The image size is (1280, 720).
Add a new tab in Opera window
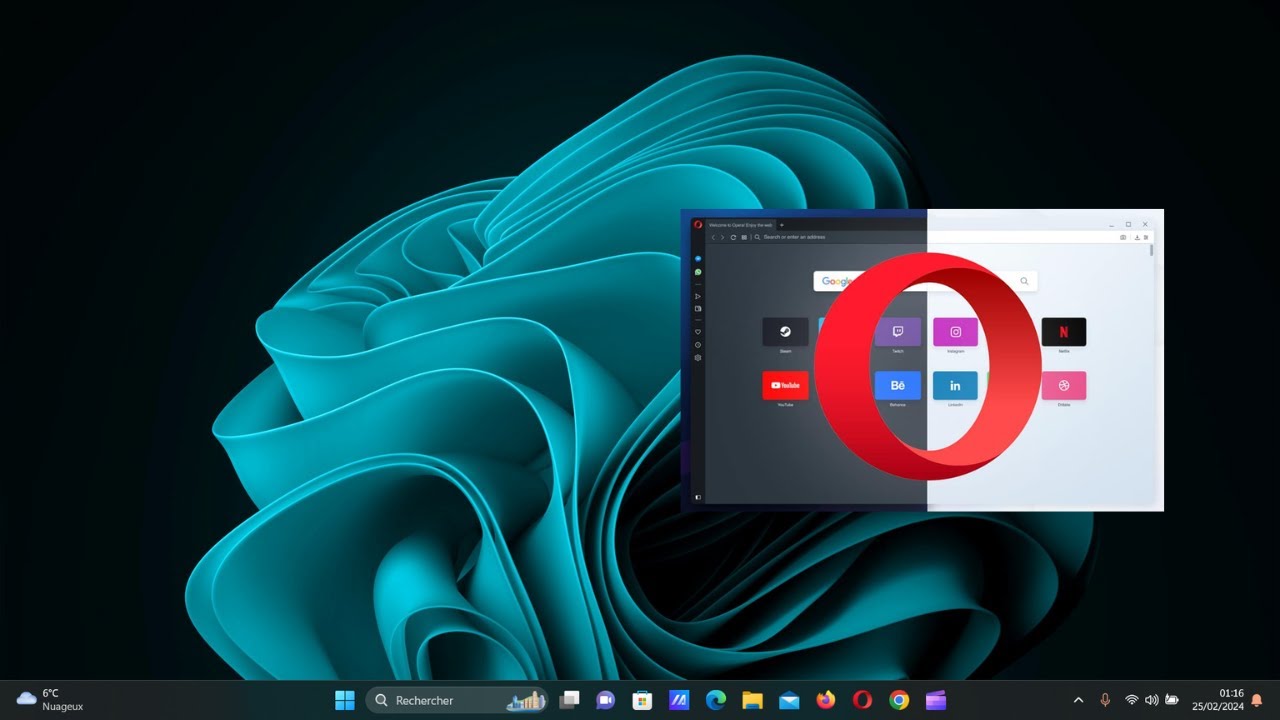pyautogui.click(x=782, y=225)
